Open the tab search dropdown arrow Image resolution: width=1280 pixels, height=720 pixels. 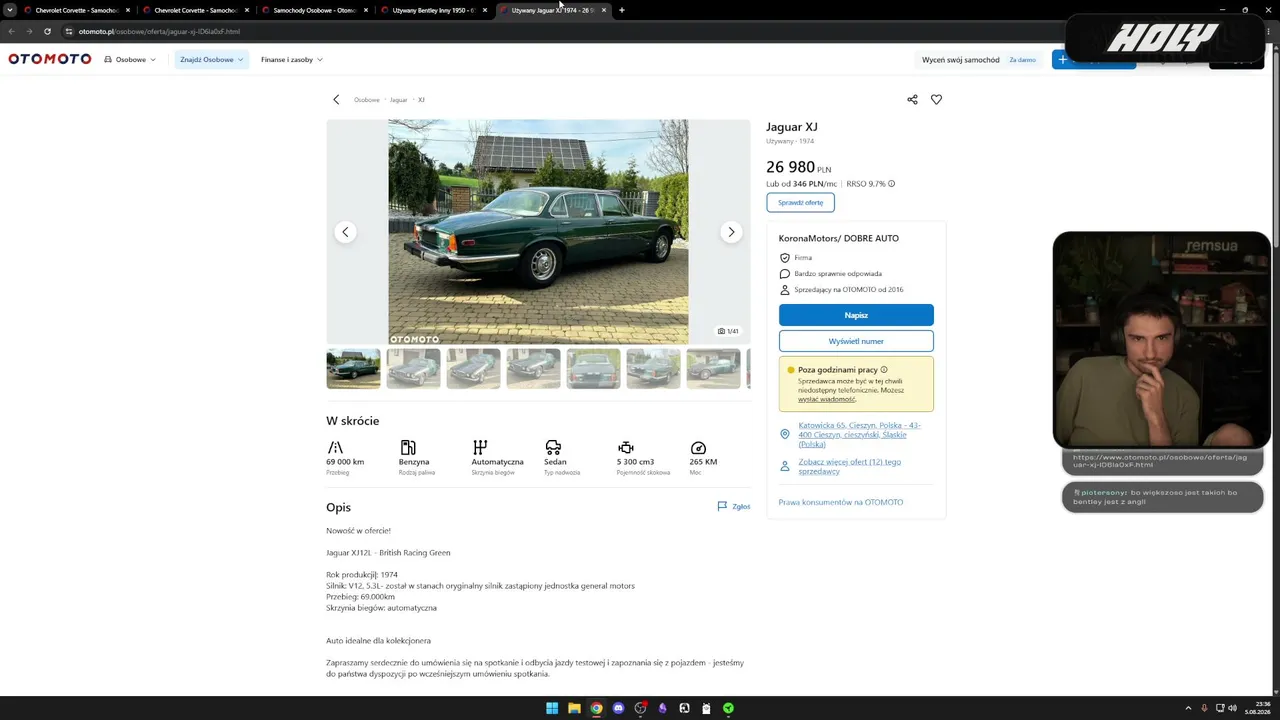coord(10,10)
